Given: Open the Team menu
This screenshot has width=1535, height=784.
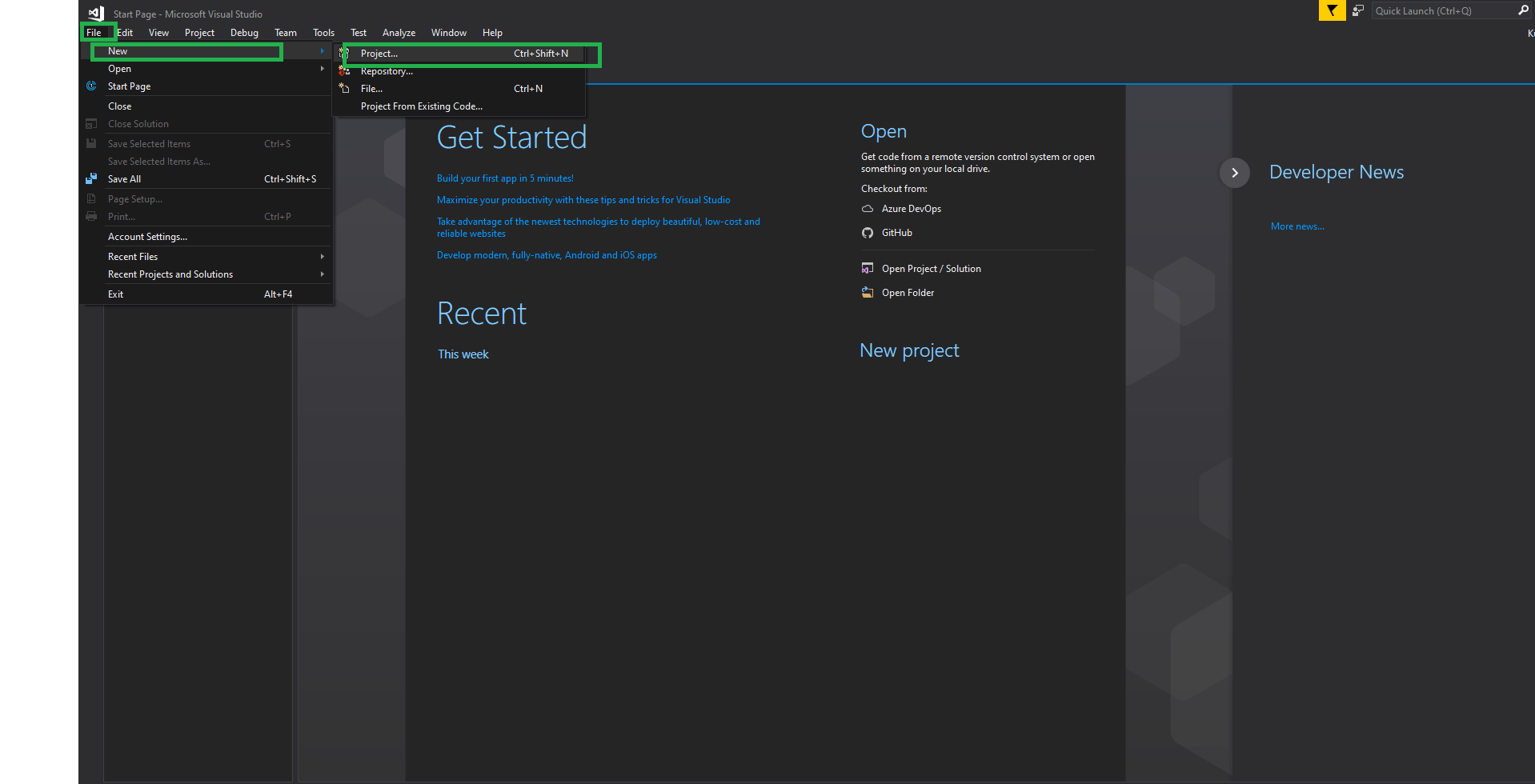Looking at the screenshot, I should 286,33.
